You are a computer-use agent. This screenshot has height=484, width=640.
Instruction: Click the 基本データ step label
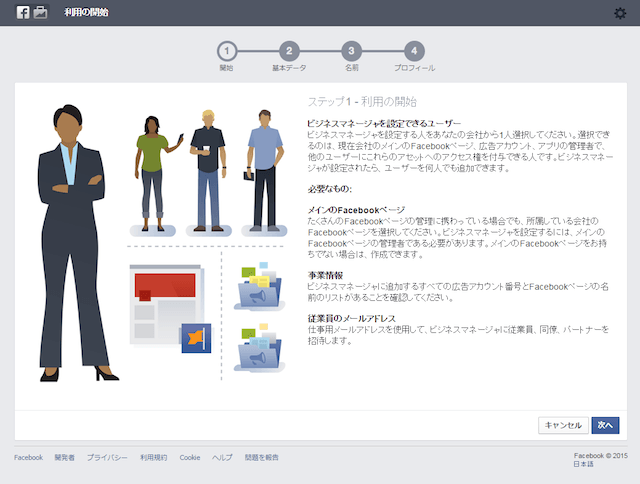(x=289, y=68)
